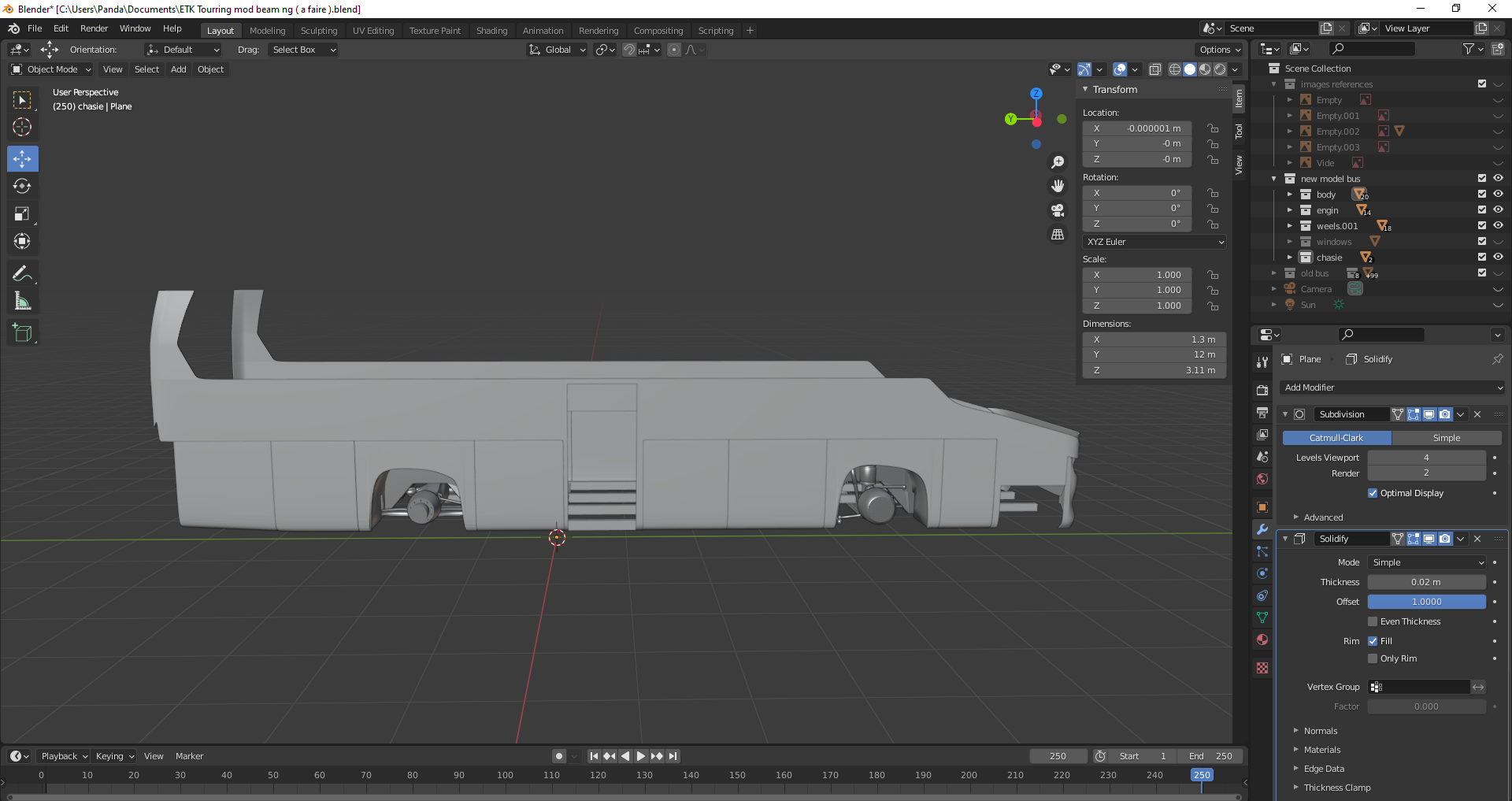The height and width of the screenshot is (801, 1512).
Task: Select the 3D Cursor tool
Action: 22,127
